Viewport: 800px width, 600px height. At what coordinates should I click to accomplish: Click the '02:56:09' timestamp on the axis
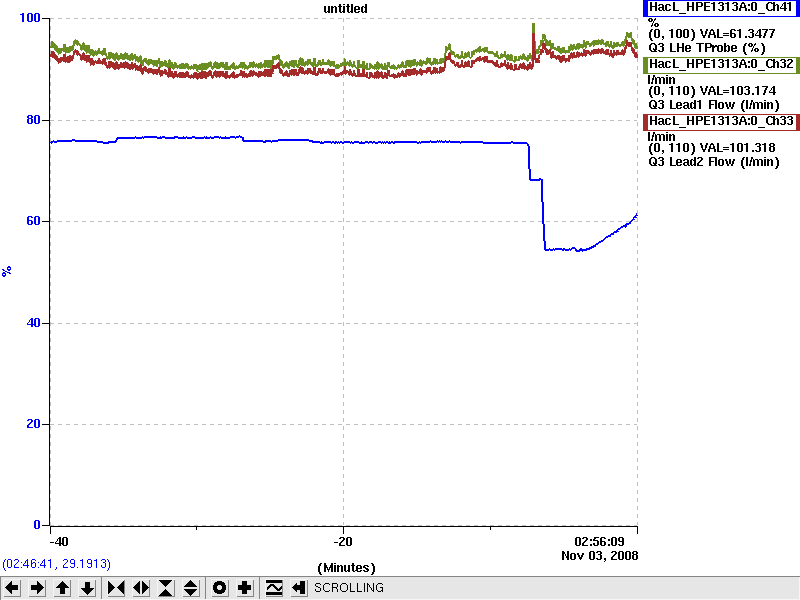(x=599, y=541)
